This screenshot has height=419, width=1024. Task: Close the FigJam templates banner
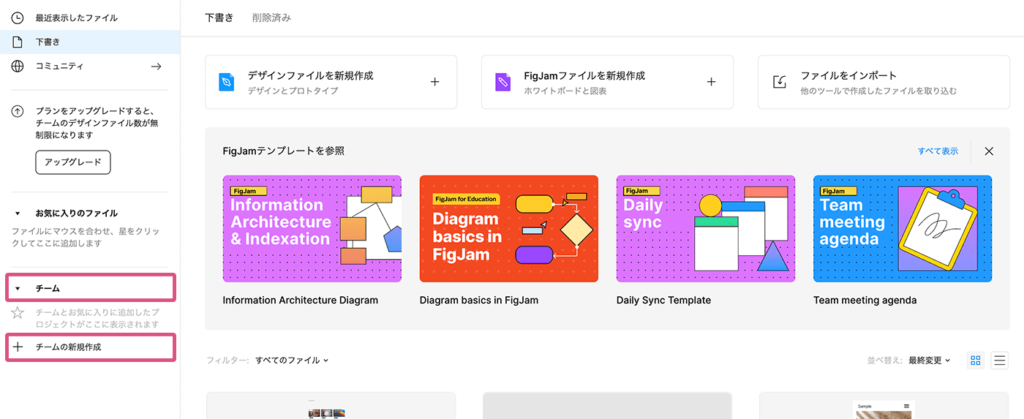point(989,151)
